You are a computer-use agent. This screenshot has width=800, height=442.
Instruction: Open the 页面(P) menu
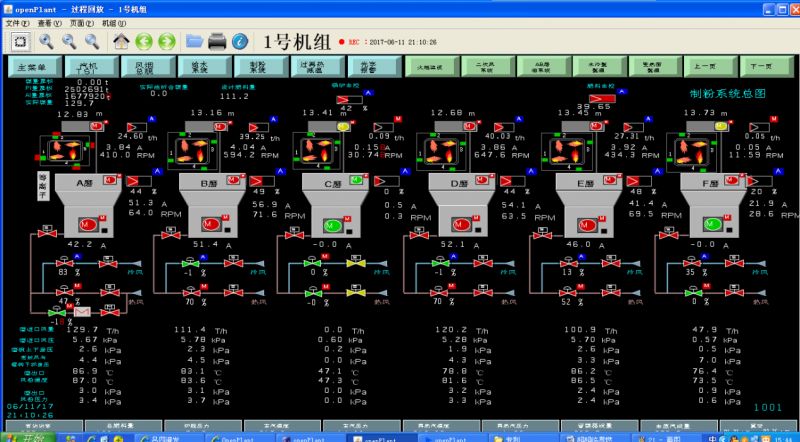click(83, 22)
